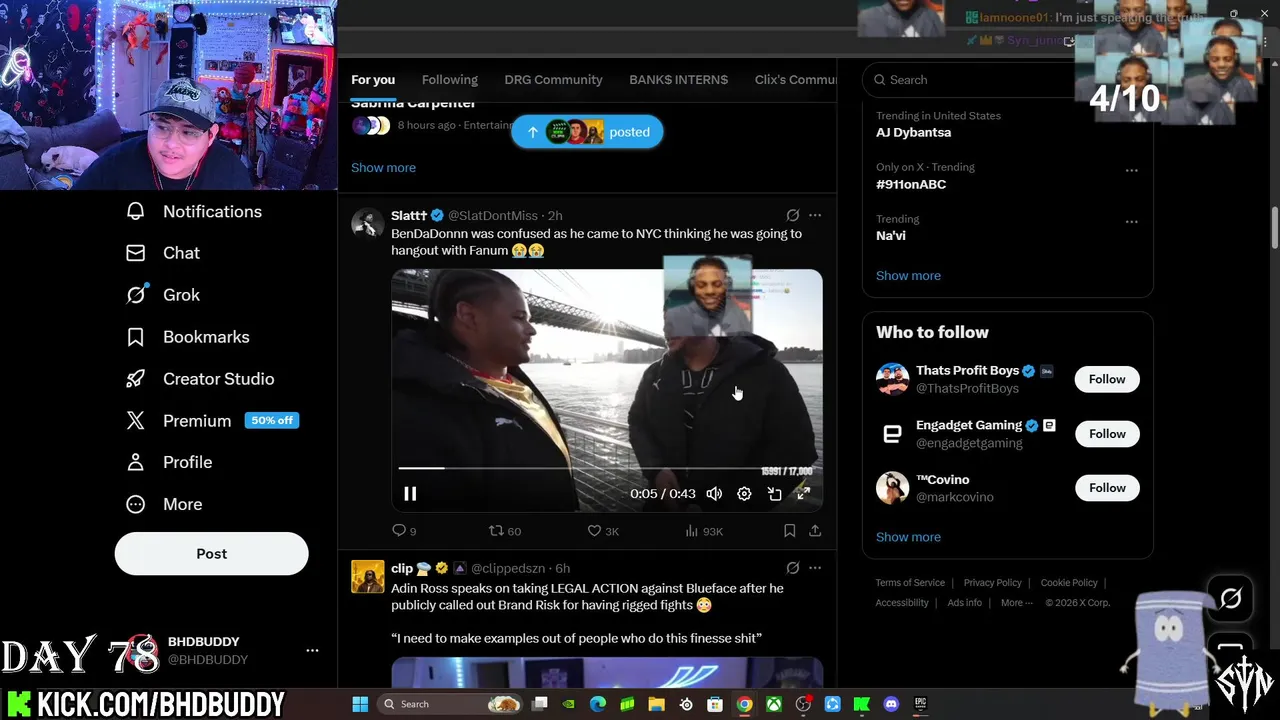The height and width of the screenshot is (720, 1280).
Task: Open BHDBUDDY account switcher menu
Action: (312, 650)
